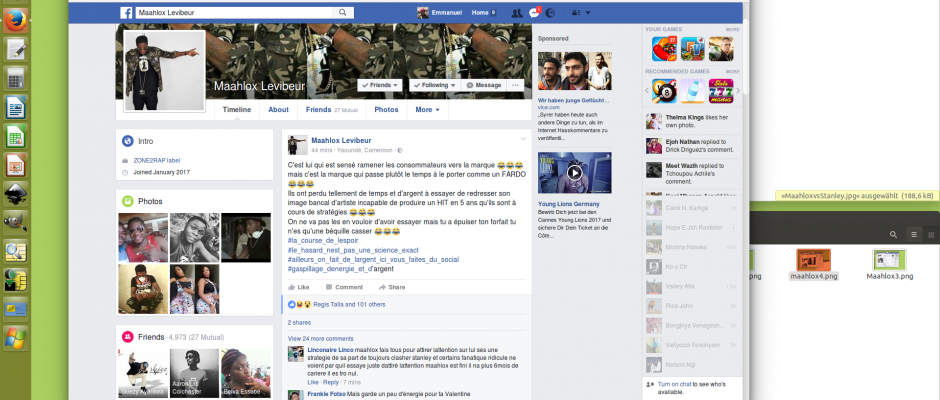Viewport: 940px width, 400px height.
Task: Open Firefox from the Ubuntu launcher
Action: [14, 19]
